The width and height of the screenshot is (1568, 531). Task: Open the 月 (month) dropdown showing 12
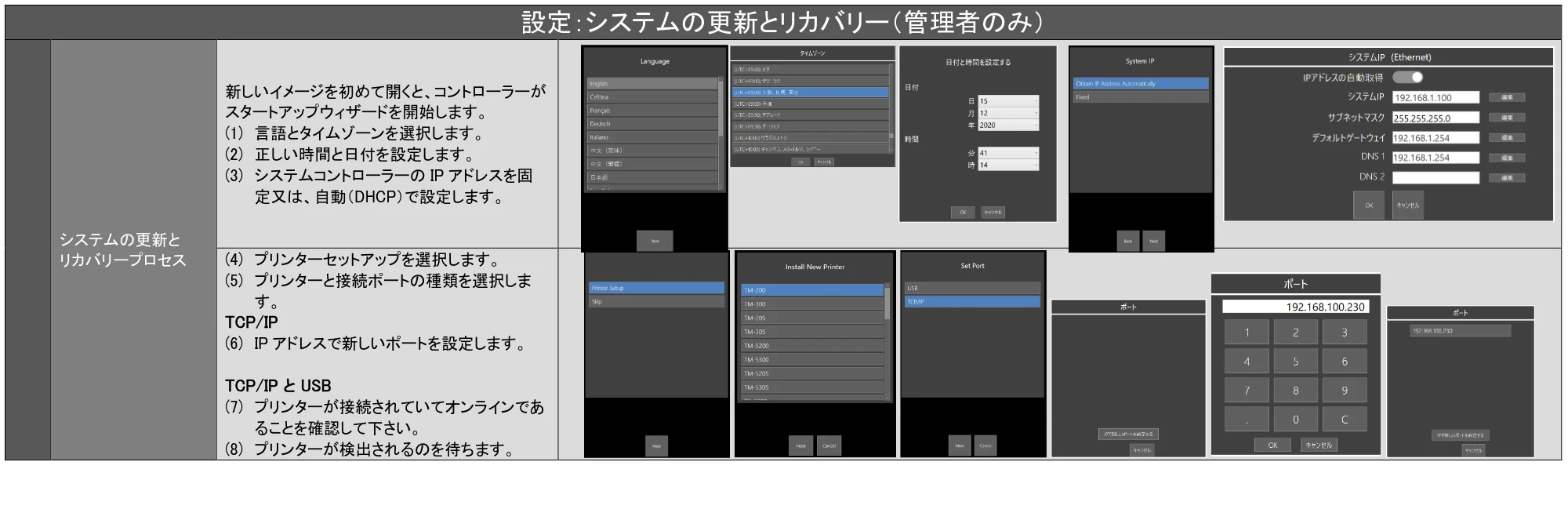(x=1008, y=113)
